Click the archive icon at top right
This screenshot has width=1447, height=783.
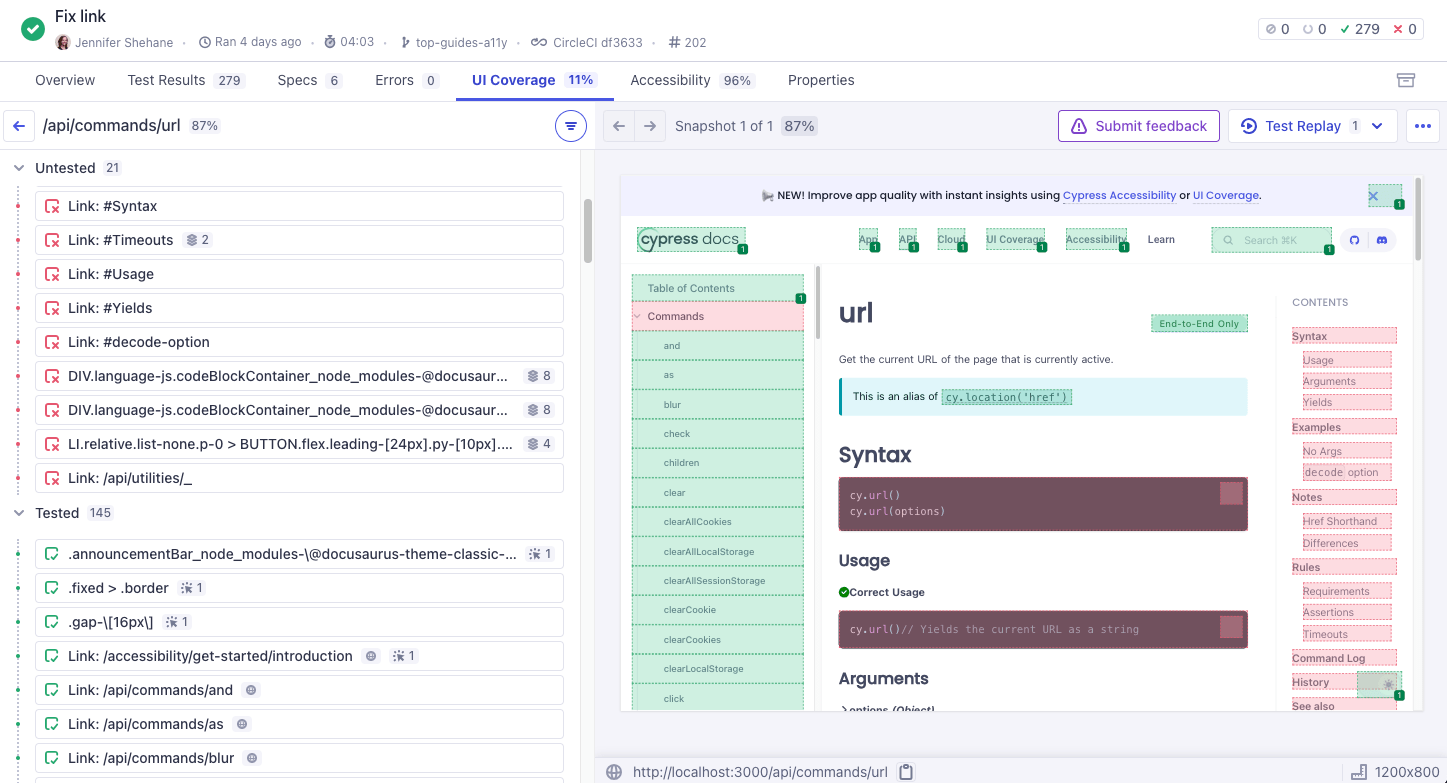click(1406, 80)
